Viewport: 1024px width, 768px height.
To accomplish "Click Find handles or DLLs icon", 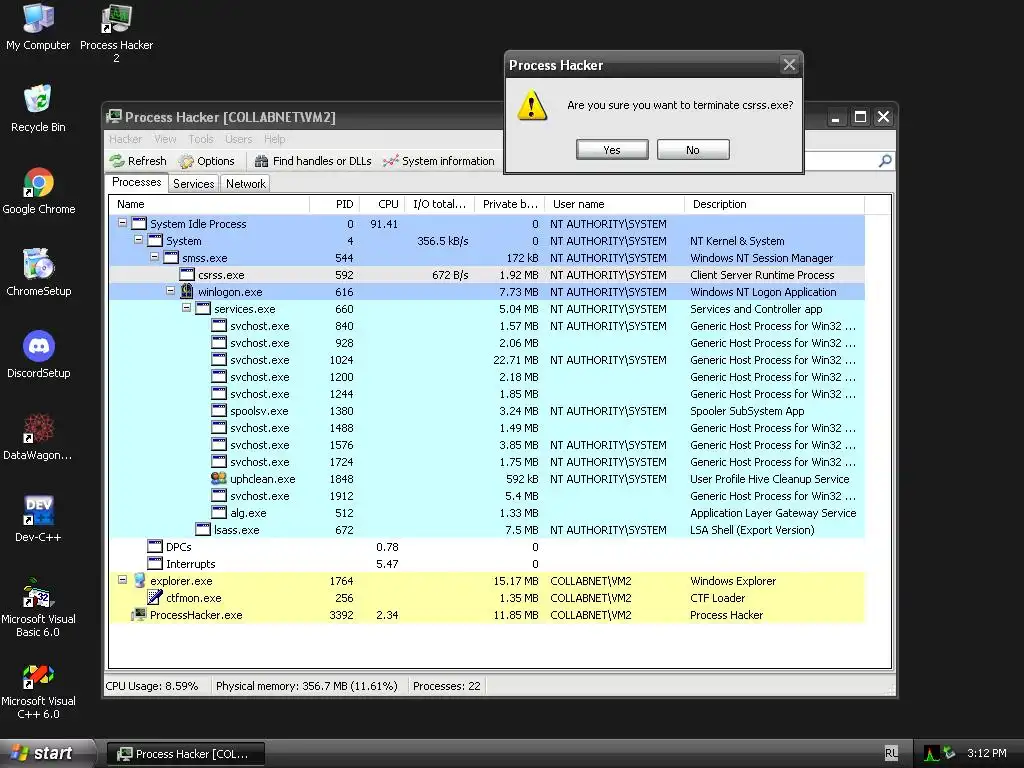I will tap(261, 161).
